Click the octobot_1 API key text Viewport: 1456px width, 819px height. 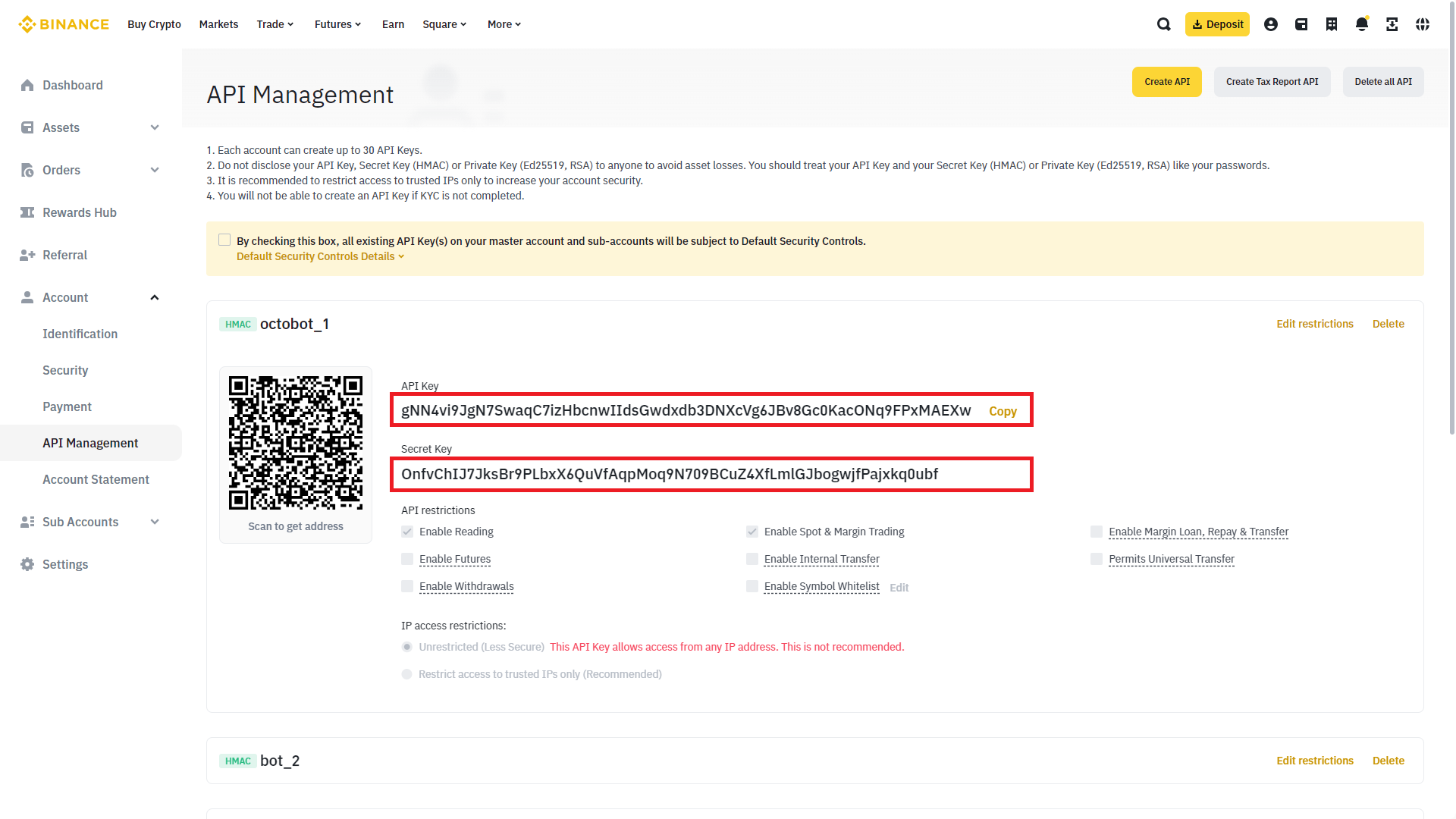coord(686,410)
